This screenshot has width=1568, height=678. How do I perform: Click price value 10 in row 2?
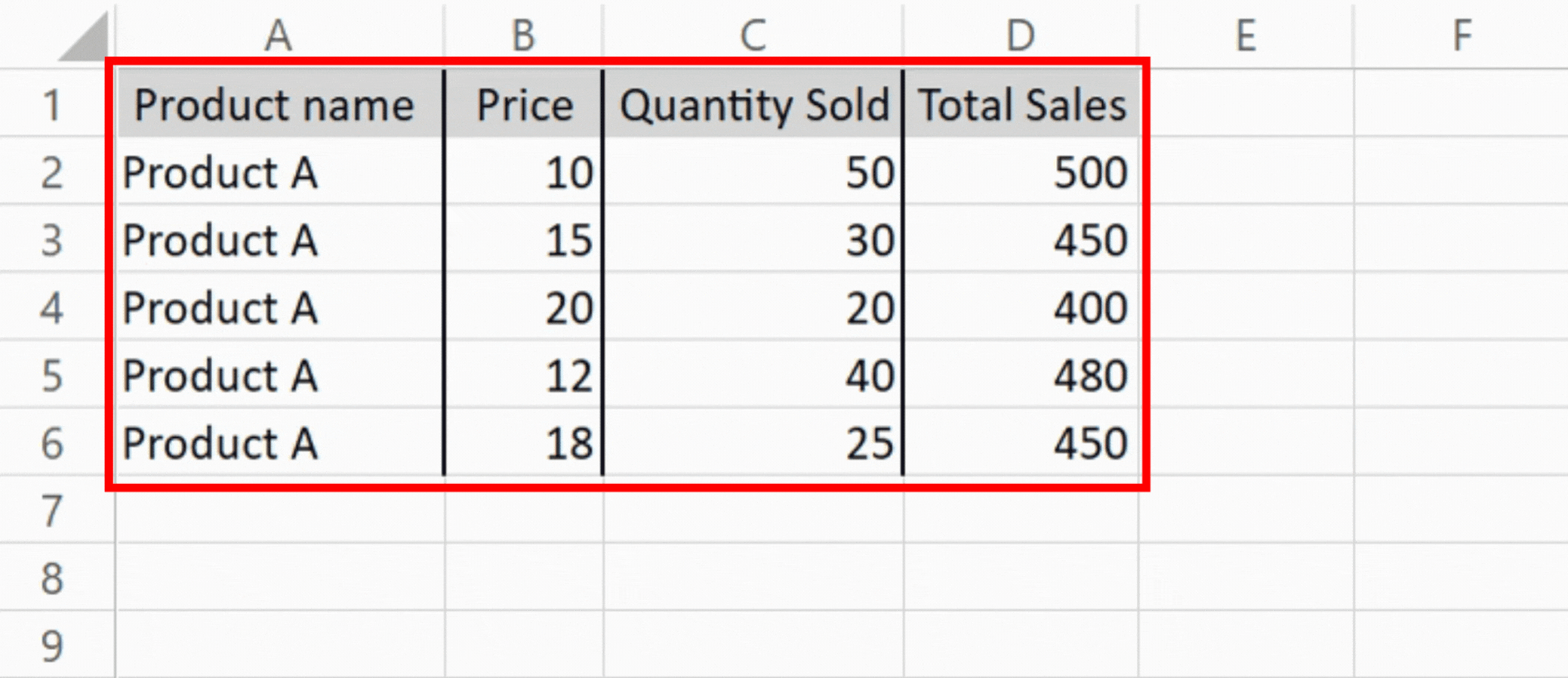pos(524,171)
